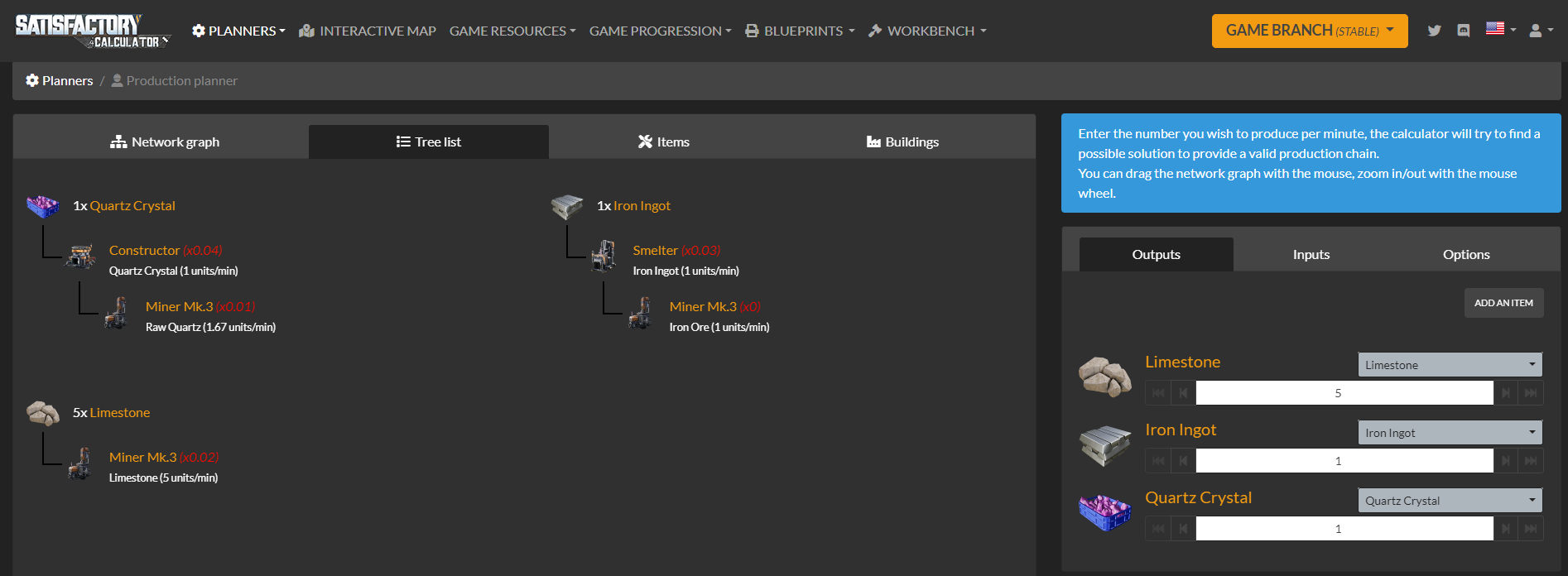Viewport: 1568px width, 576px height.
Task: Open Miner Mk.3 link for Iron Ore
Action: click(x=703, y=306)
